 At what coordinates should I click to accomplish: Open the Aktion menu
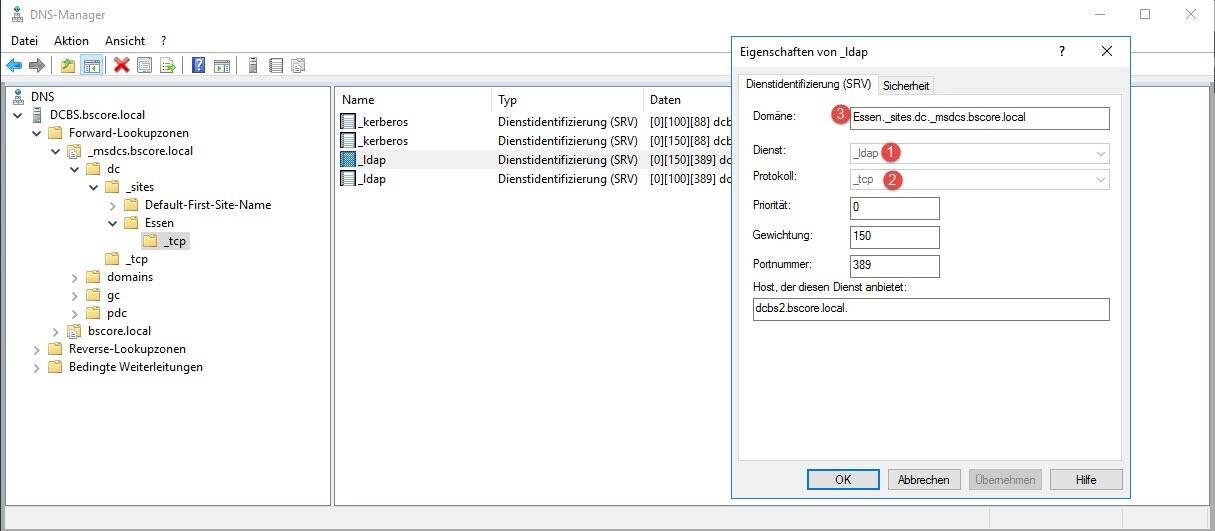71,41
